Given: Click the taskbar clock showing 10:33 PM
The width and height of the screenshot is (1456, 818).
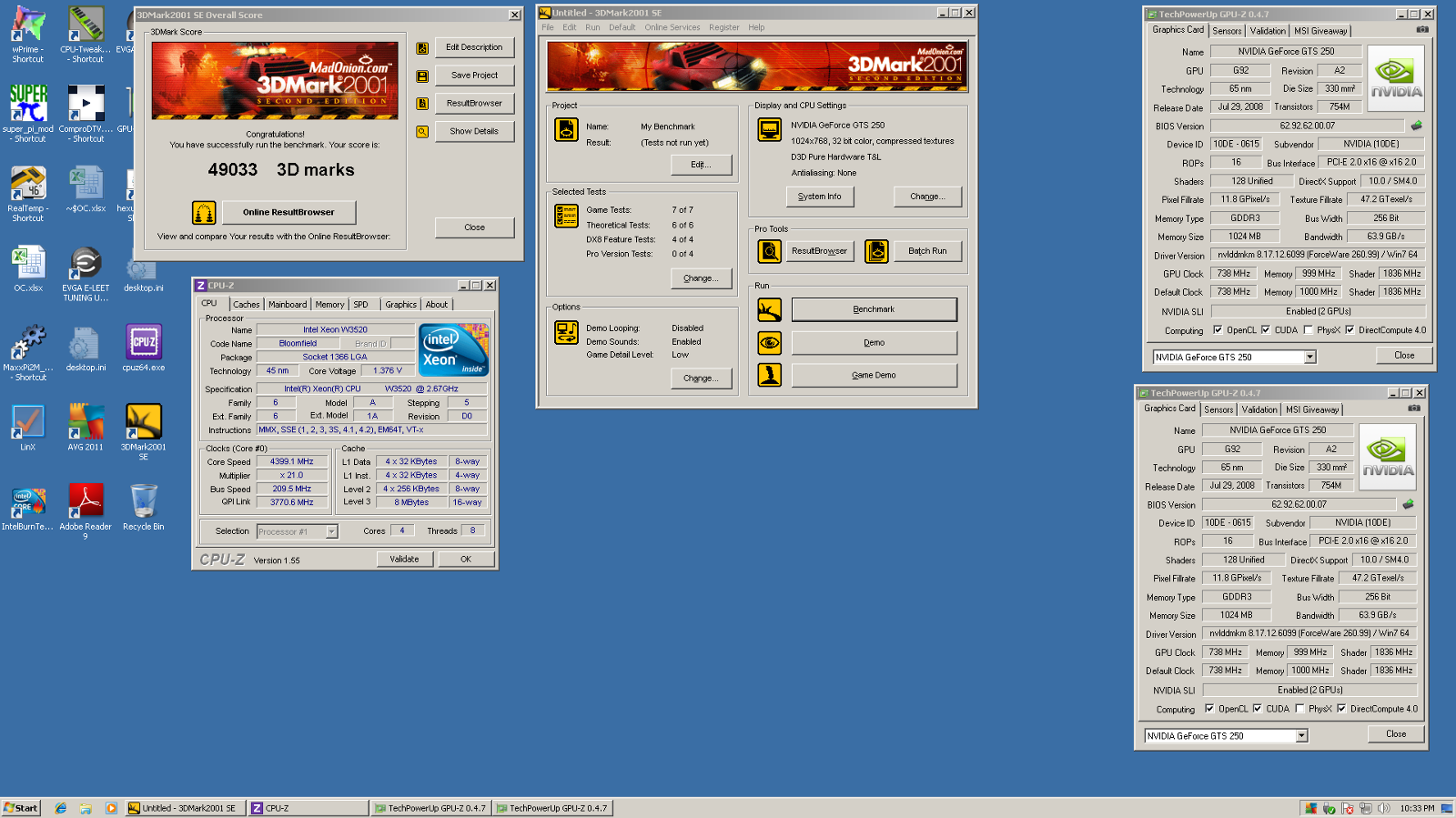Looking at the screenshot, I should 1418,808.
